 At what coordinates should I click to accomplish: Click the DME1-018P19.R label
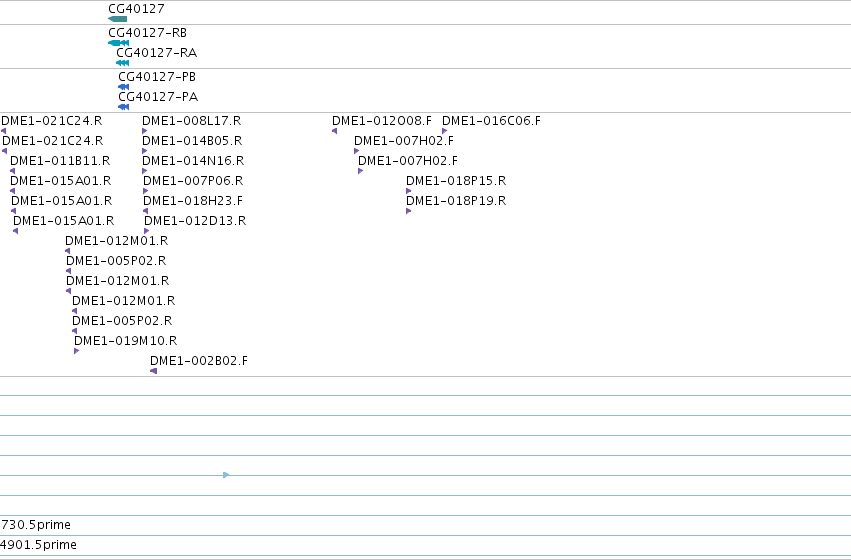(x=456, y=201)
